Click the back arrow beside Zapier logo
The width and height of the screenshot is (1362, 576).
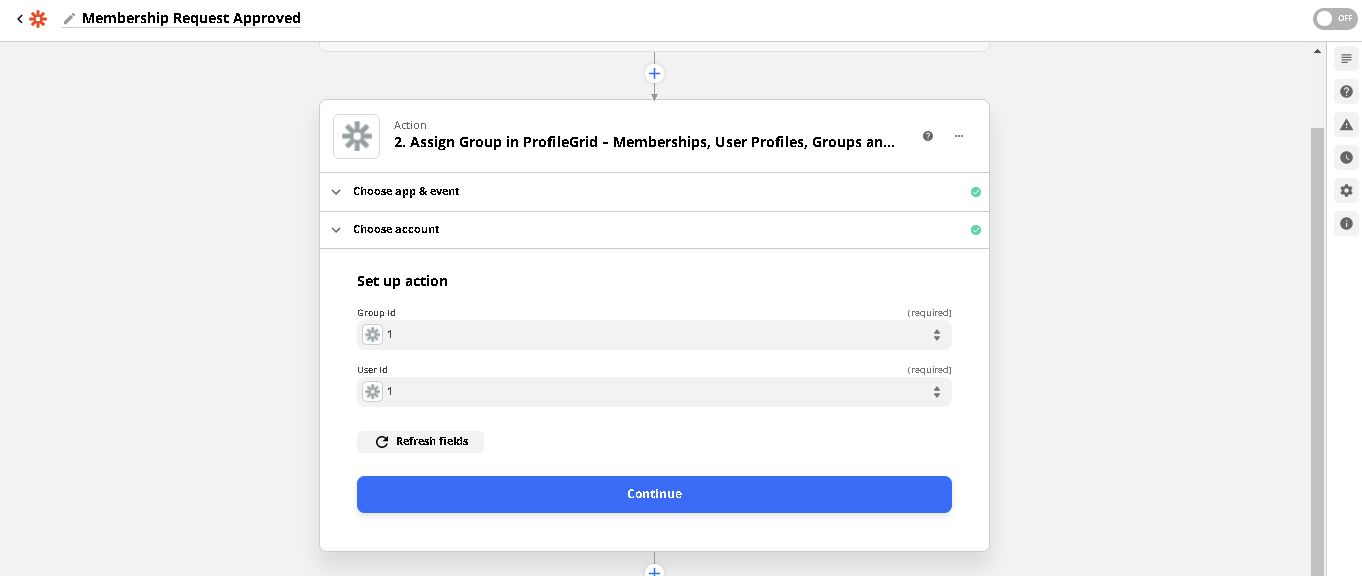click(19, 19)
